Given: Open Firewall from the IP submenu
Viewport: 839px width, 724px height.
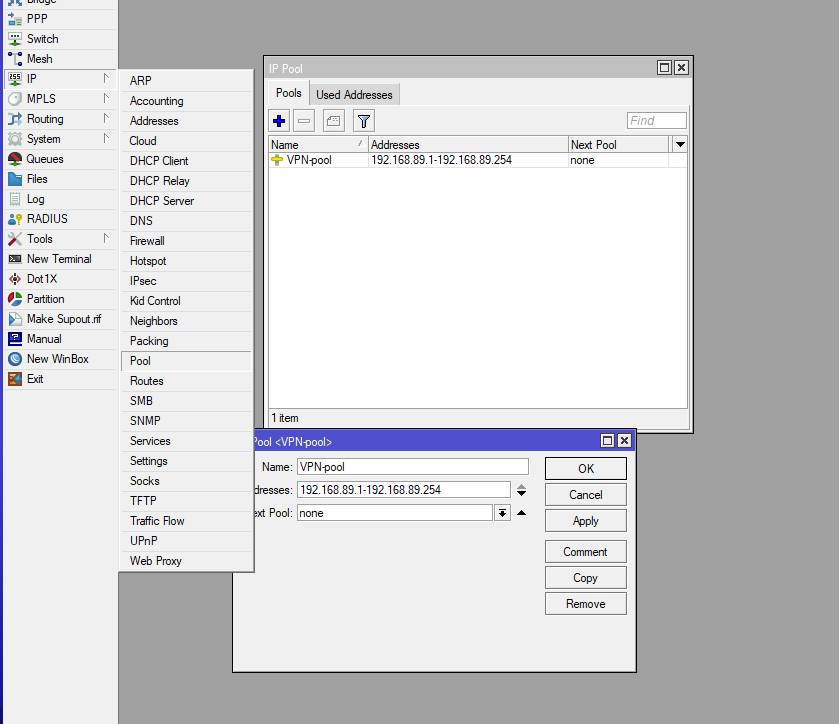Looking at the screenshot, I should click(186, 241).
